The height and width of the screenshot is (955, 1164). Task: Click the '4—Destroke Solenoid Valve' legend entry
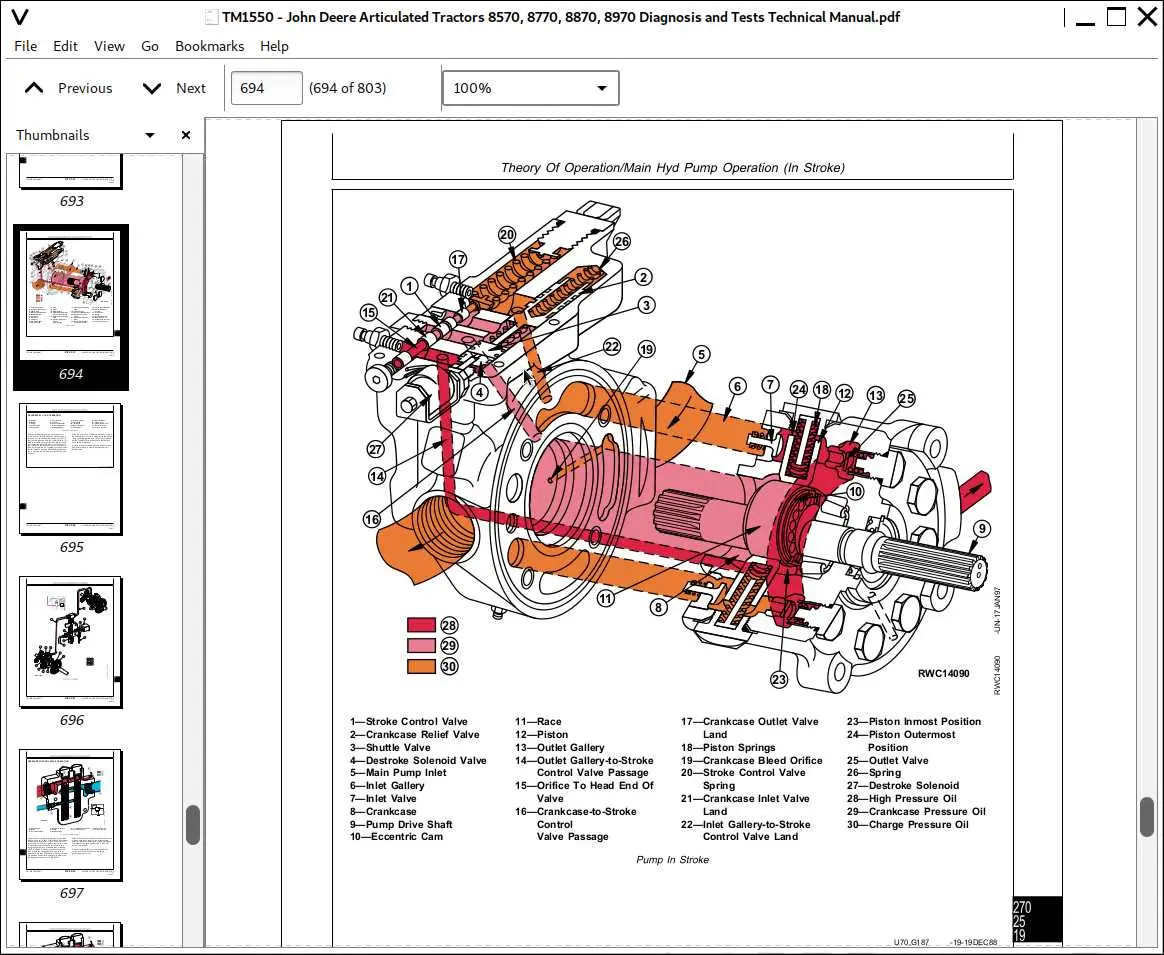pyautogui.click(x=418, y=760)
